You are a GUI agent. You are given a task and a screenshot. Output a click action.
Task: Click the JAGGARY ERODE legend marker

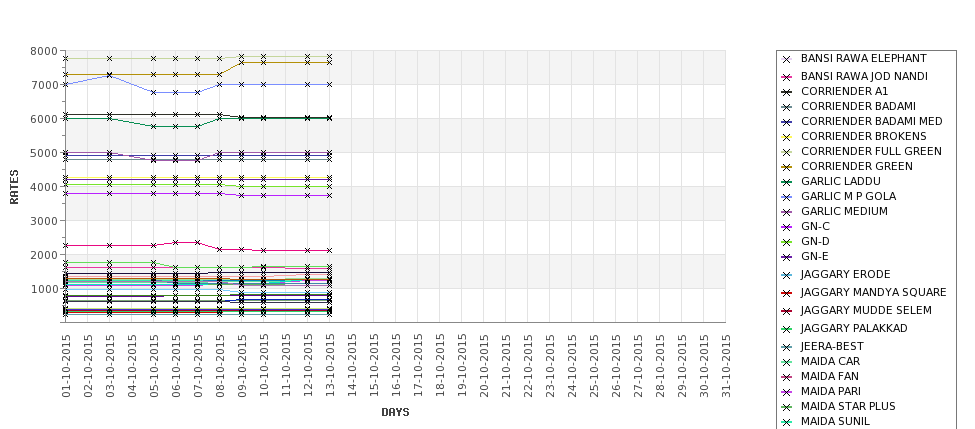click(787, 275)
